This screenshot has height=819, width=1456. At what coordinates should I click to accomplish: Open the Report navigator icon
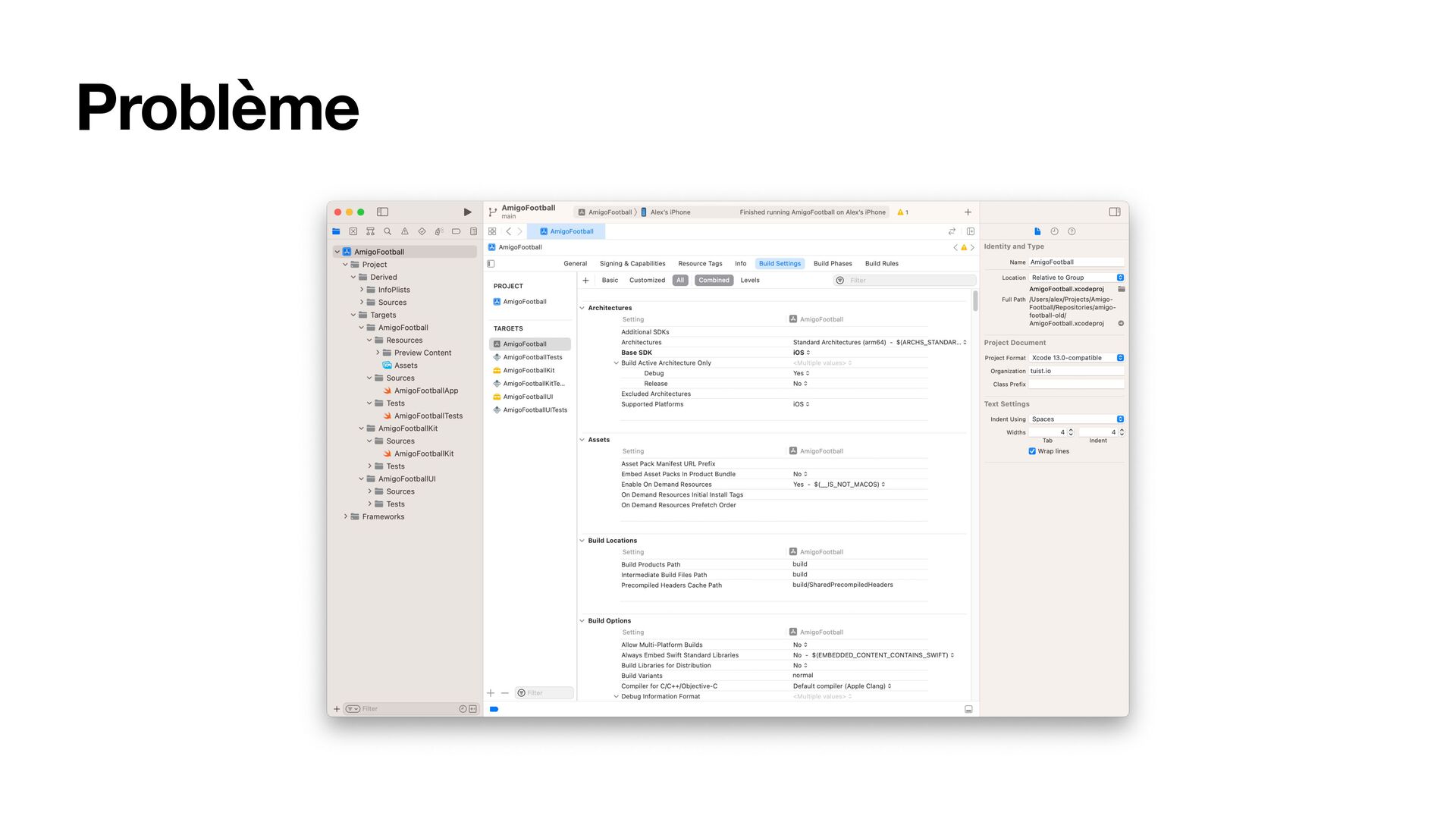pos(473,231)
